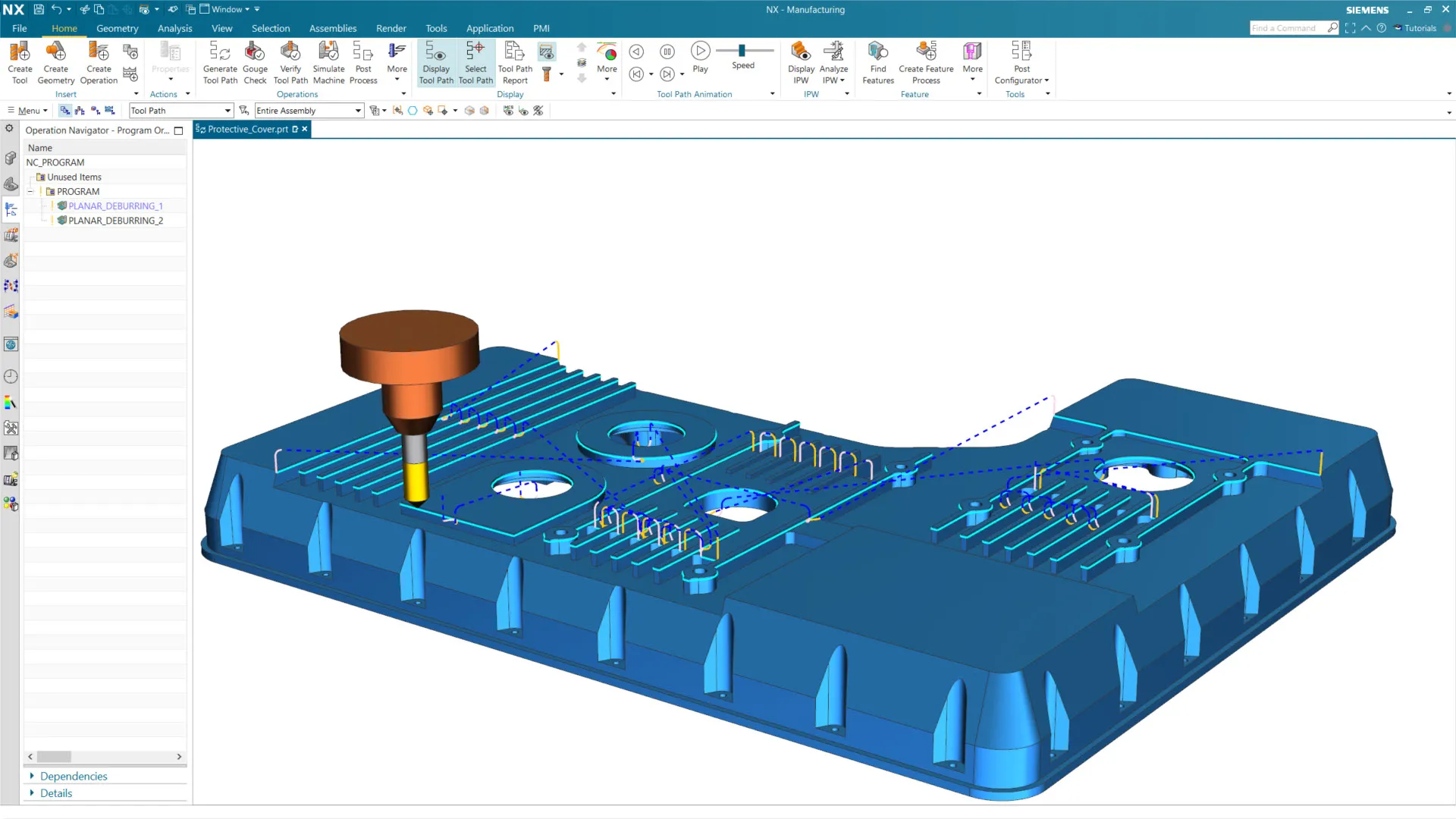Viewport: 1456px width, 819px height.
Task: Switch to the Analysis ribbon tab
Action: click(174, 28)
